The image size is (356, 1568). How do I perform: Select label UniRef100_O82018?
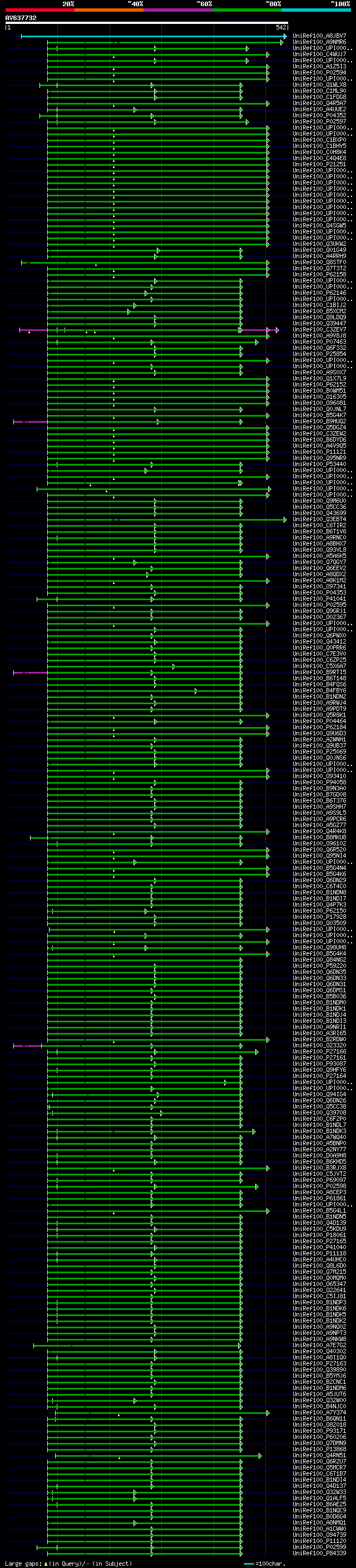coord(319,1425)
